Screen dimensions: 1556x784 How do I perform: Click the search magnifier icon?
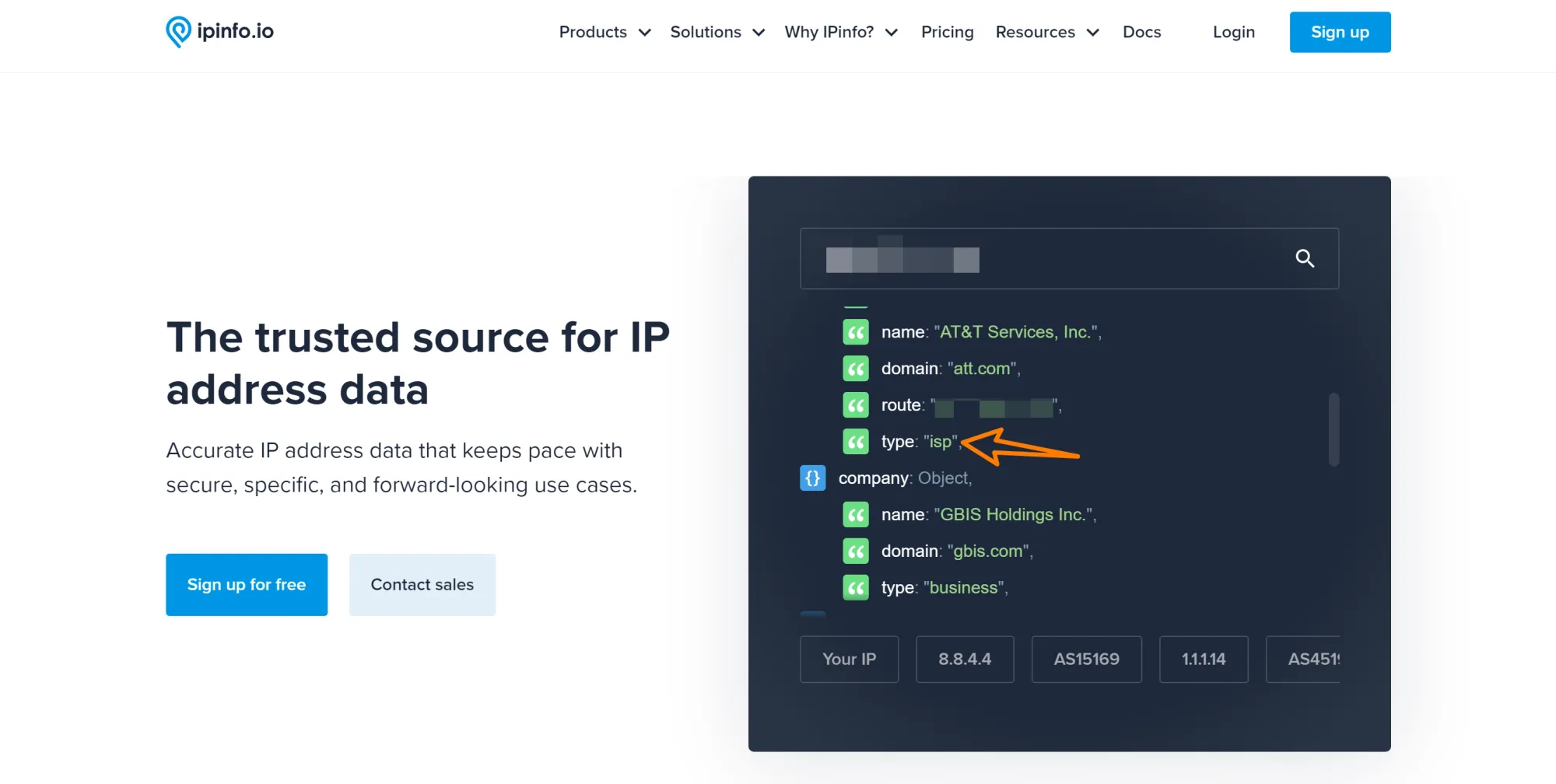(1305, 258)
